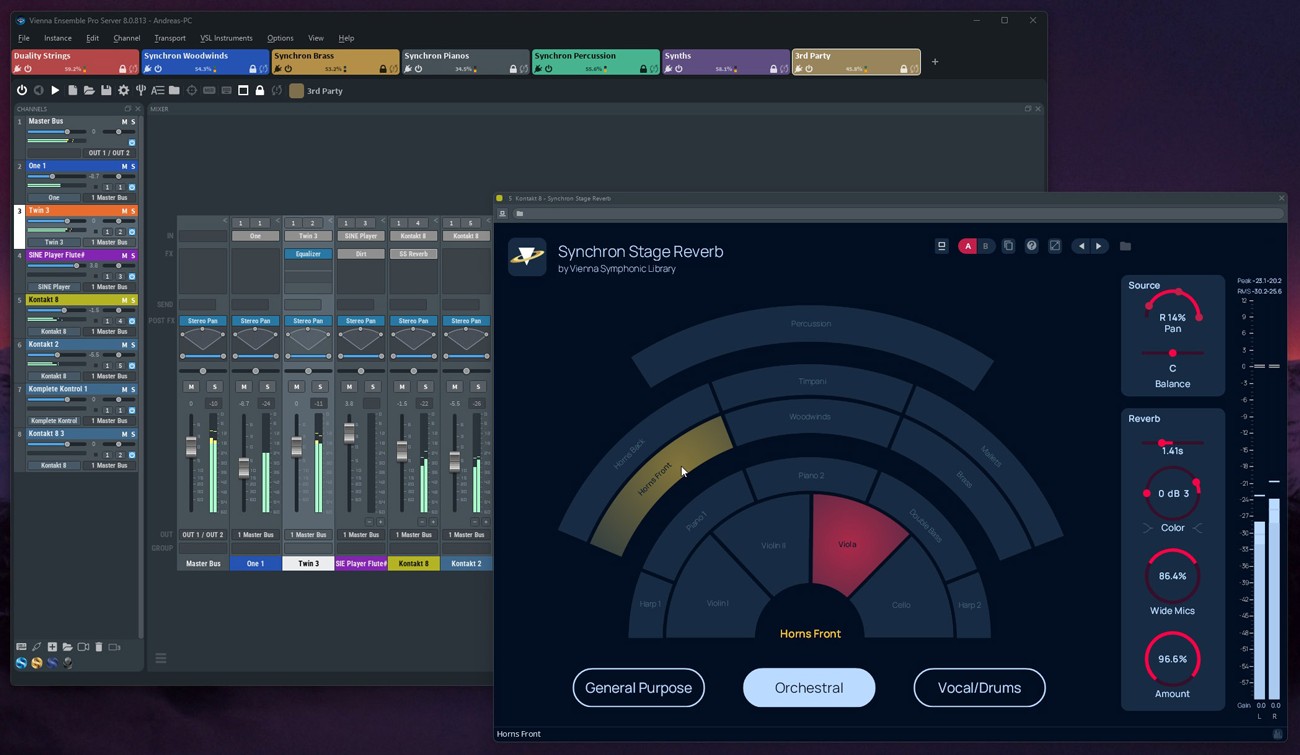Open the hamburger menu at the mixer bottom
This screenshot has height=755, width=1300.
161,659
